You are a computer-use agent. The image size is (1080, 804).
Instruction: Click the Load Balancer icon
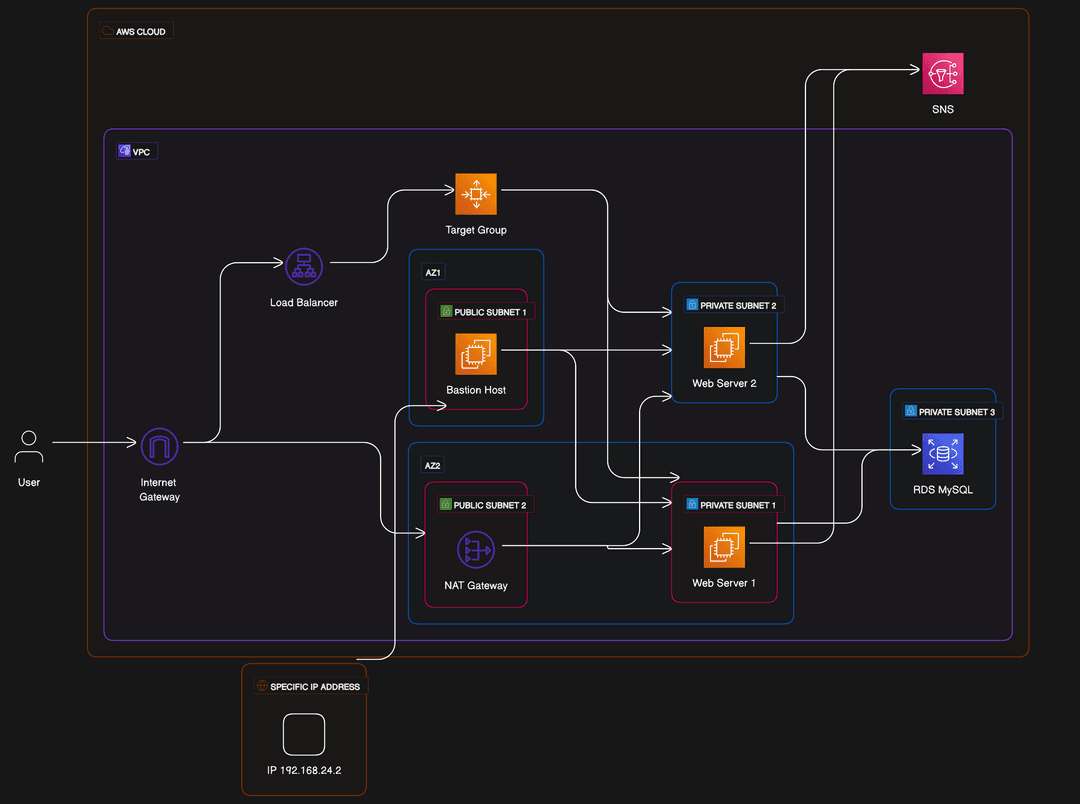303,267
